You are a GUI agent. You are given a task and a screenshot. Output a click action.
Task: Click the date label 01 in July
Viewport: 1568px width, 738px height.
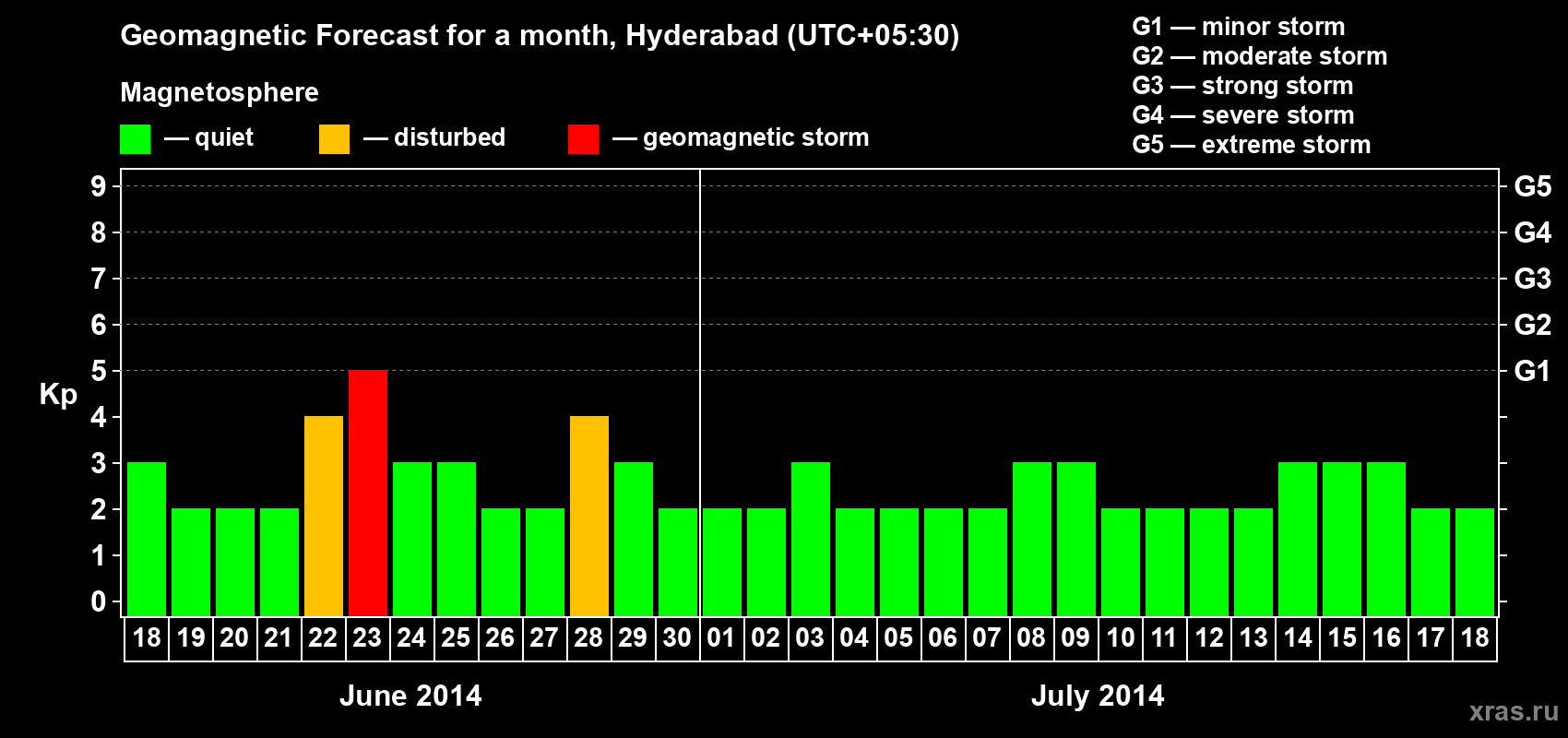[x=721, y=637]
